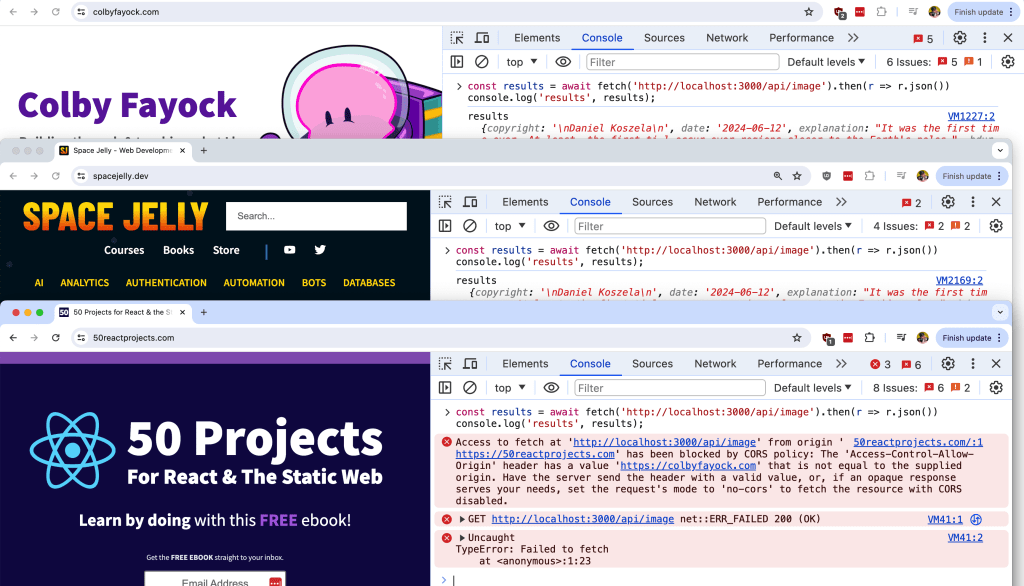
Task: Open DevTools settings gear in 50reactprojects window
Action: pos(948,364)
